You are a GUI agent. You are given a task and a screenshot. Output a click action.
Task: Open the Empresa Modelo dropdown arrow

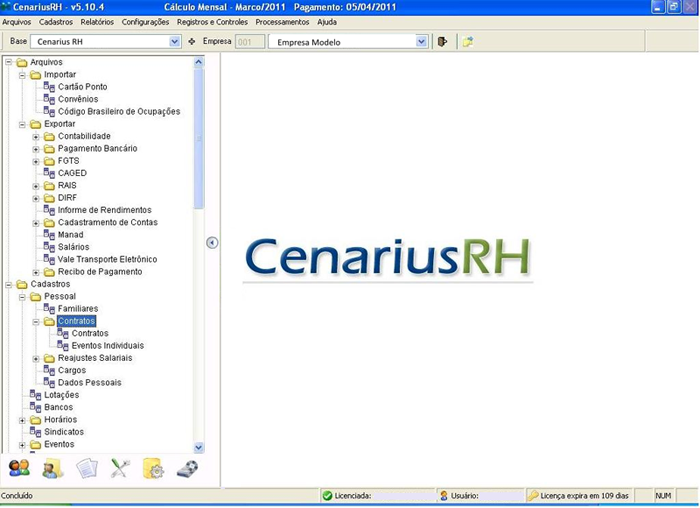click(x=421, y=42)
